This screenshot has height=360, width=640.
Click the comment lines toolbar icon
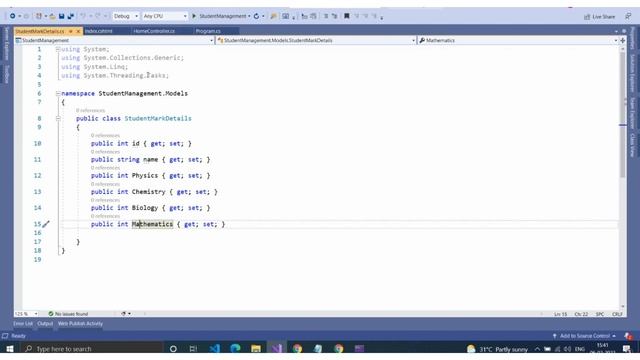click(x=326, y=16)
